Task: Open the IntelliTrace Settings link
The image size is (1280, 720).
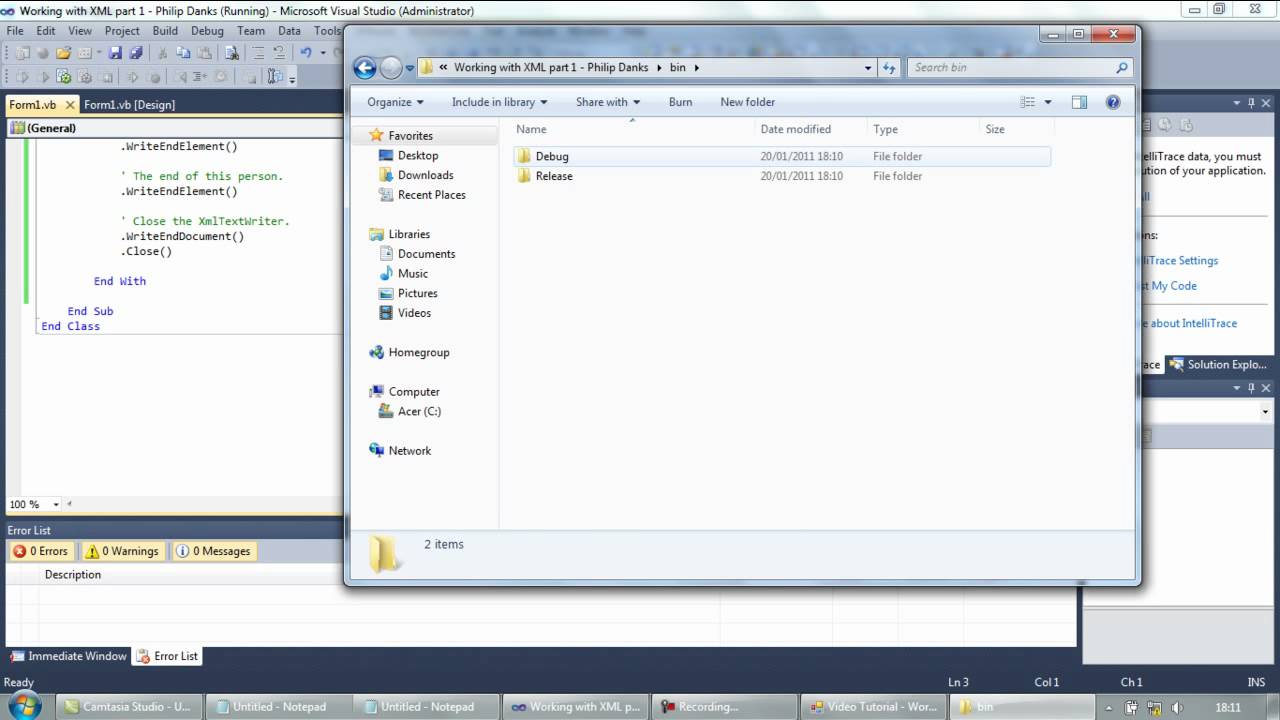Action: point(1180,261)
